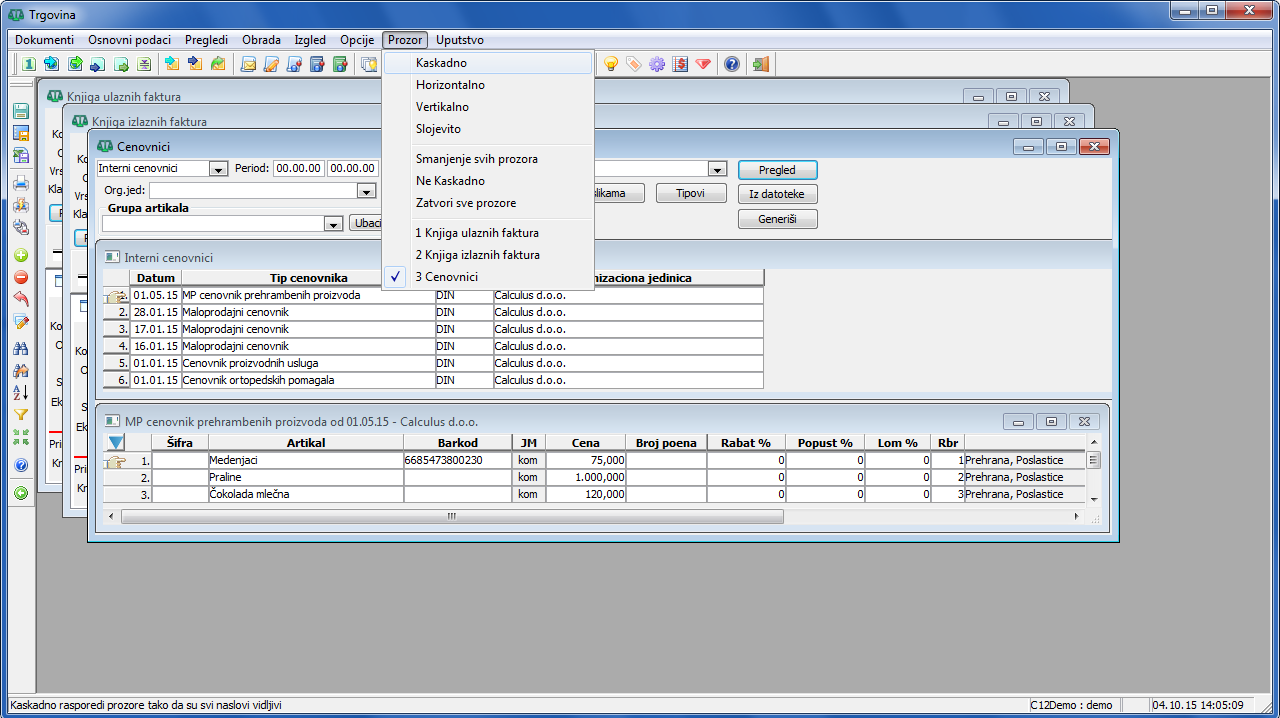This screenshot has width=1280, height=718.
Task: Choose Slojevito menu entry
Action: coord(488,129)
